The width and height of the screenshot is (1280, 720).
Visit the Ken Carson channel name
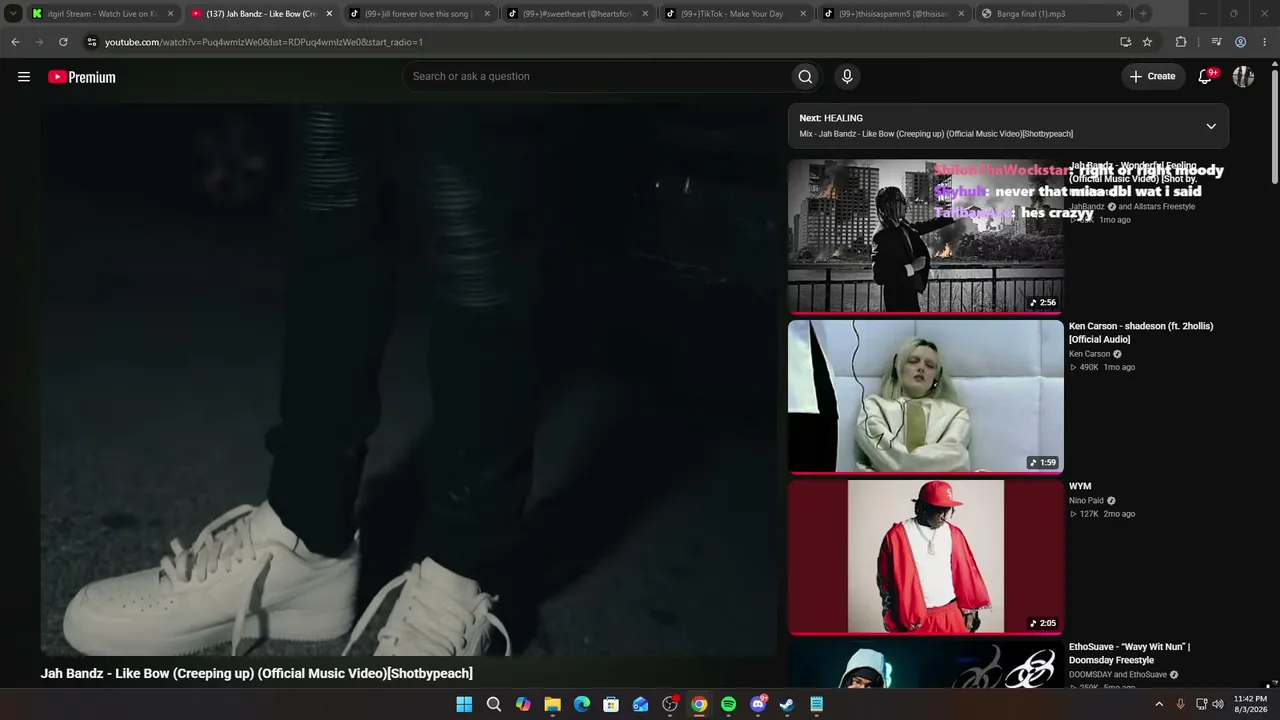coord(1089,354)
